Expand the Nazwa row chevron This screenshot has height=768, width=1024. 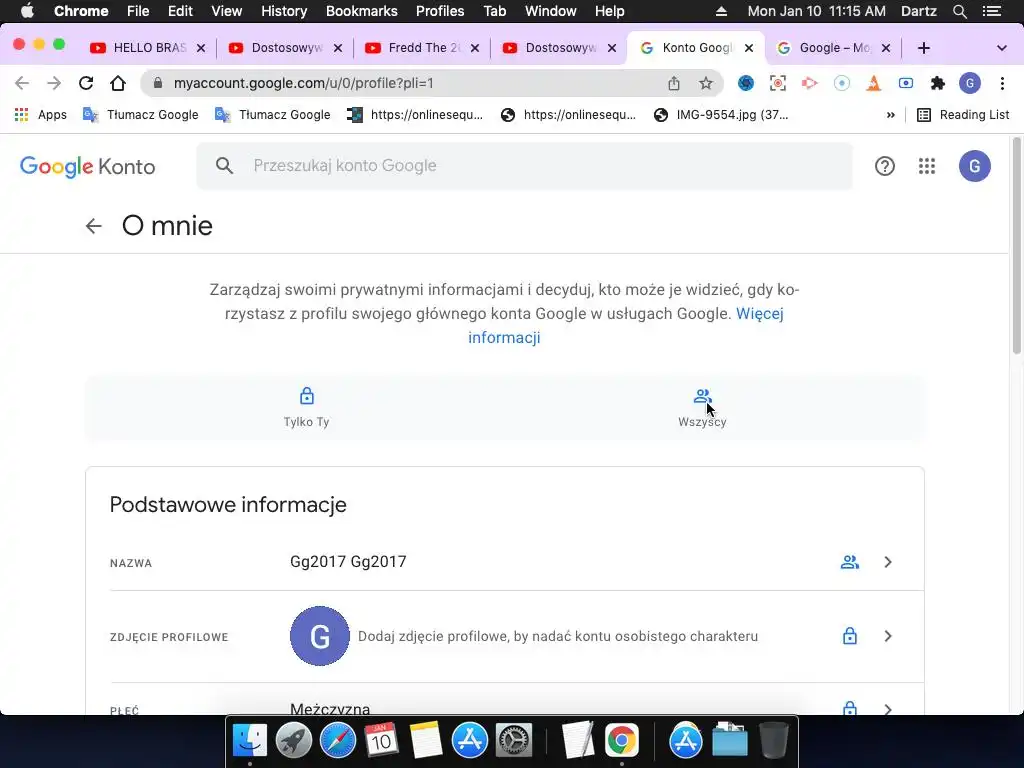(x=888, y=562)
